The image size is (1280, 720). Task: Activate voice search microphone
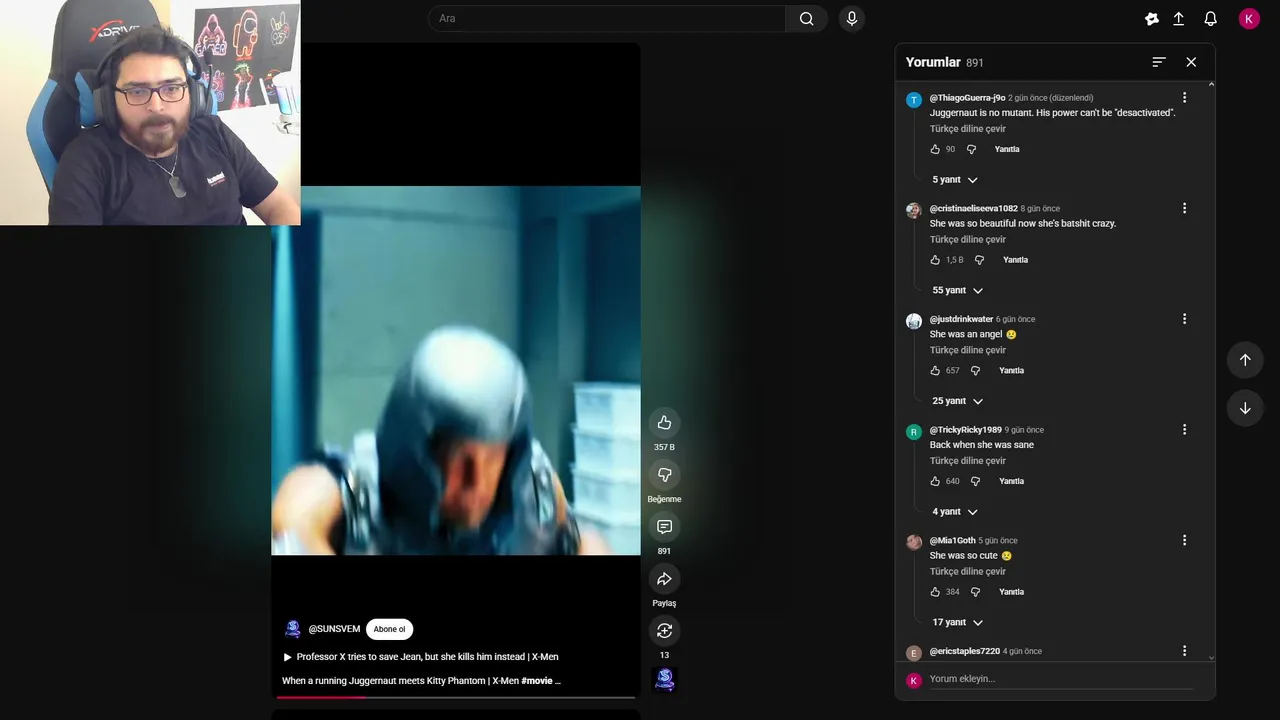pos(852,18)
